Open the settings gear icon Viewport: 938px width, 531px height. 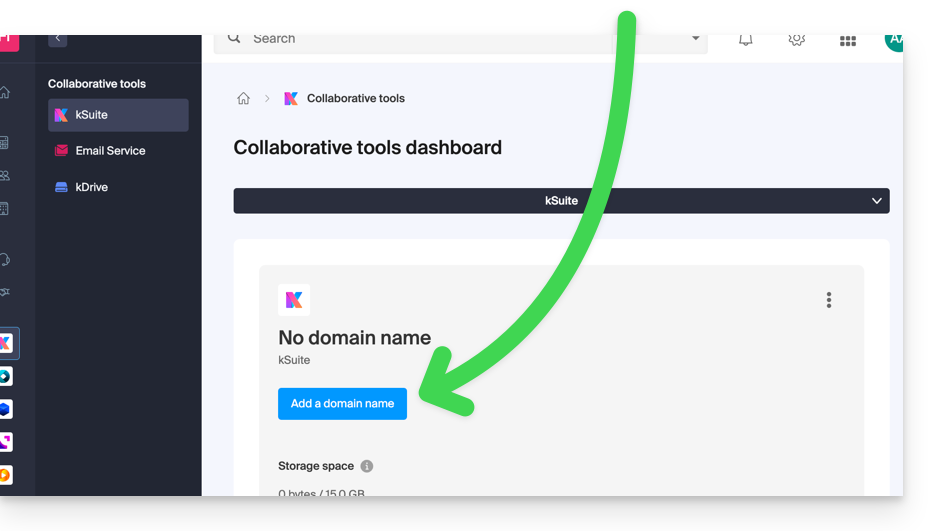click(796, 40)
